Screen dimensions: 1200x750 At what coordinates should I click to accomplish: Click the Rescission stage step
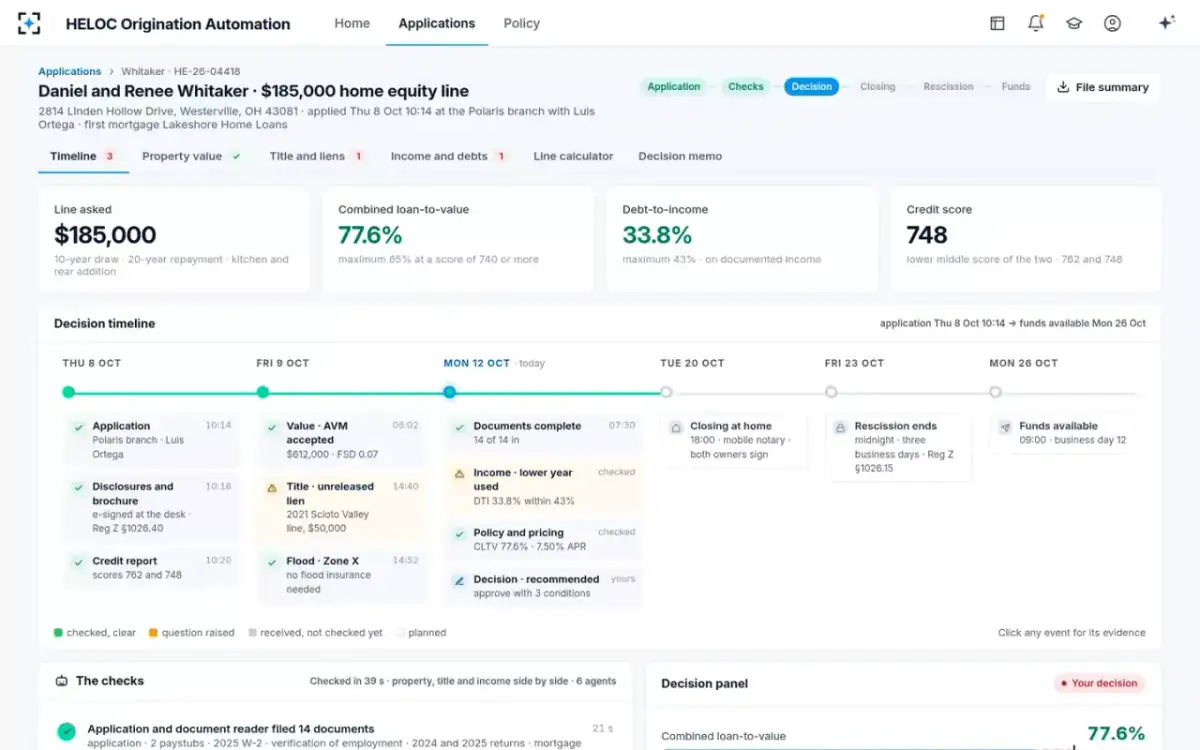(948, 87)
